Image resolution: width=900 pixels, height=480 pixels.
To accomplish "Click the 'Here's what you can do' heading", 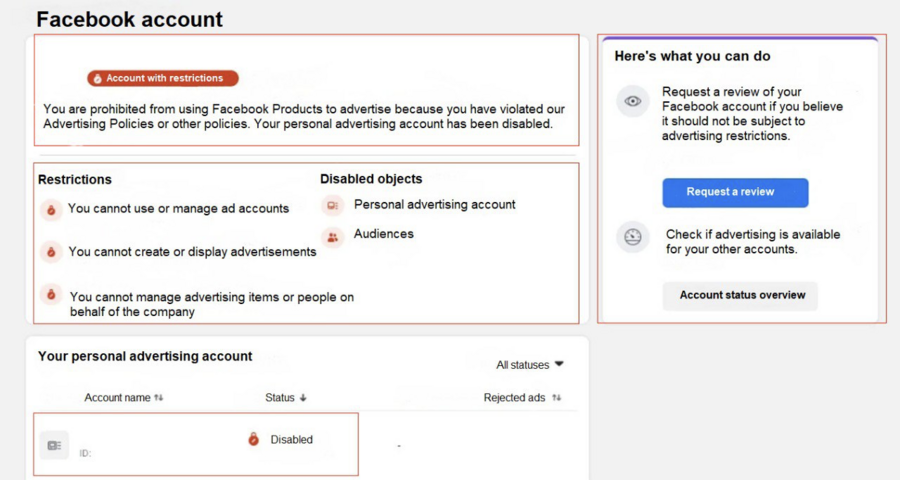I will [692, 56].
